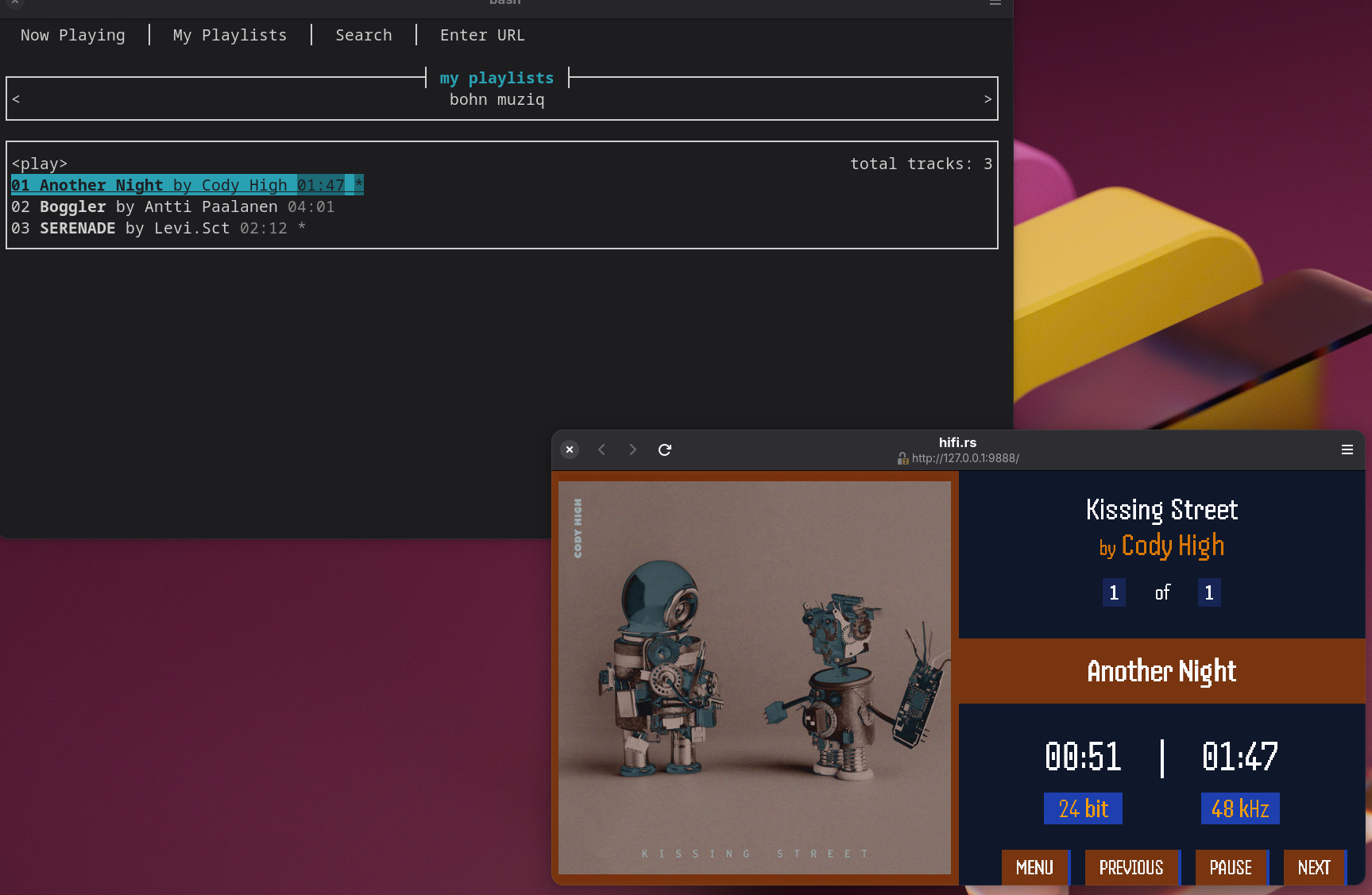Open hifi.rs browser hamburger menu
1372x895 pixels.
click(x=1347, y=449)
